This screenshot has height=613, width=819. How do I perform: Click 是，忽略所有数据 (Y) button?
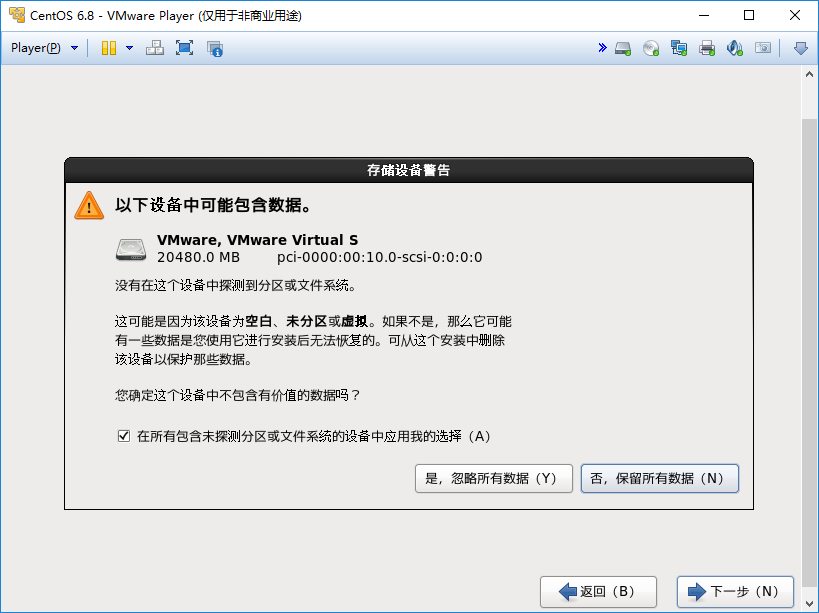(x=494, y=478)
